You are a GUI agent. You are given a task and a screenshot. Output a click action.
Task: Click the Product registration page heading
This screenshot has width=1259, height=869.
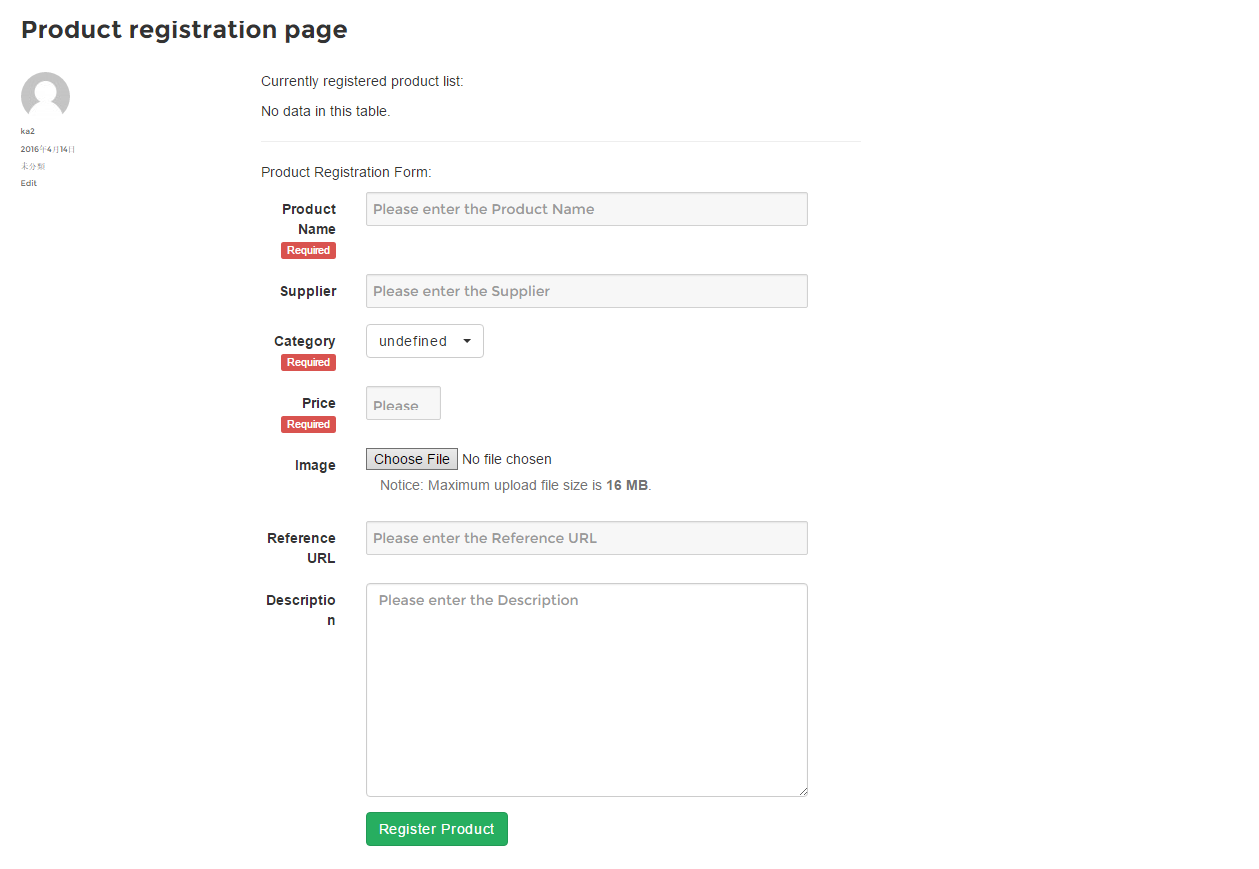(x=184, y=30)
